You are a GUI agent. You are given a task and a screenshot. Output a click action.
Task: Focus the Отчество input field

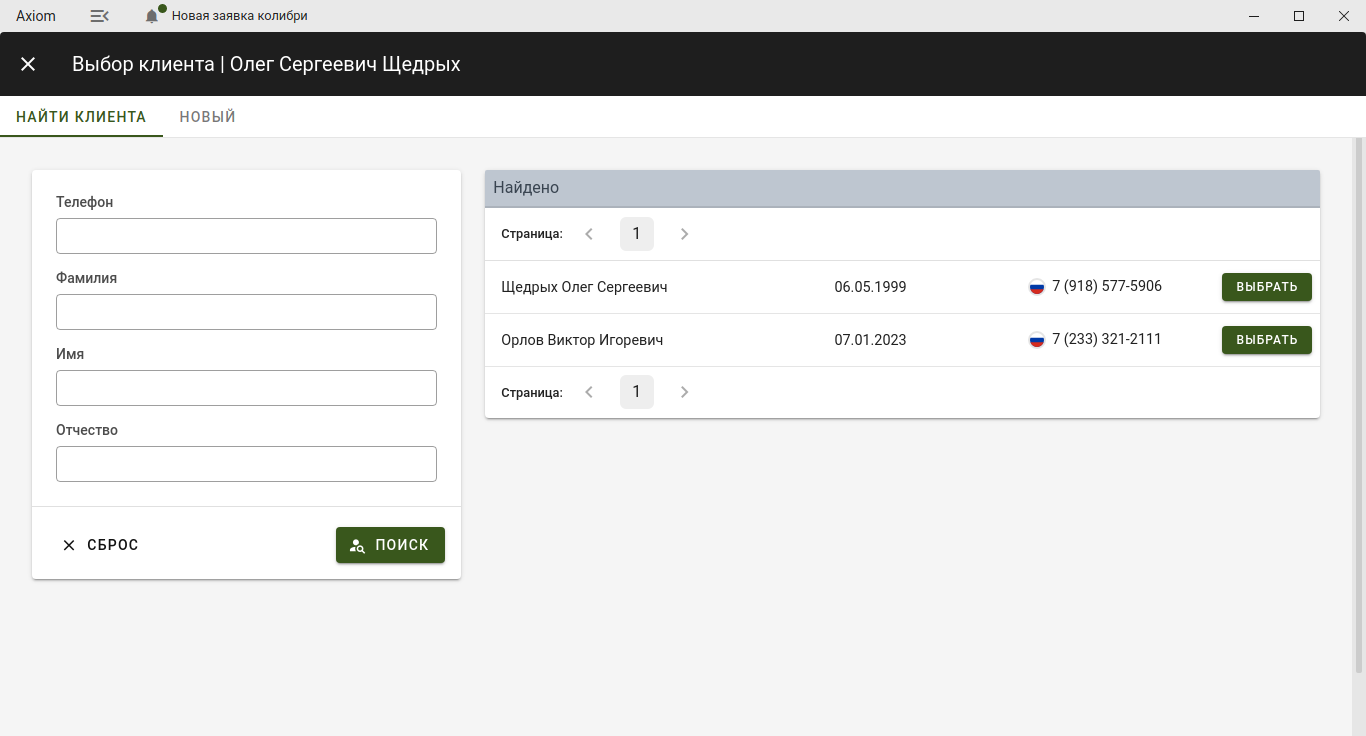[x=246, y=464]
